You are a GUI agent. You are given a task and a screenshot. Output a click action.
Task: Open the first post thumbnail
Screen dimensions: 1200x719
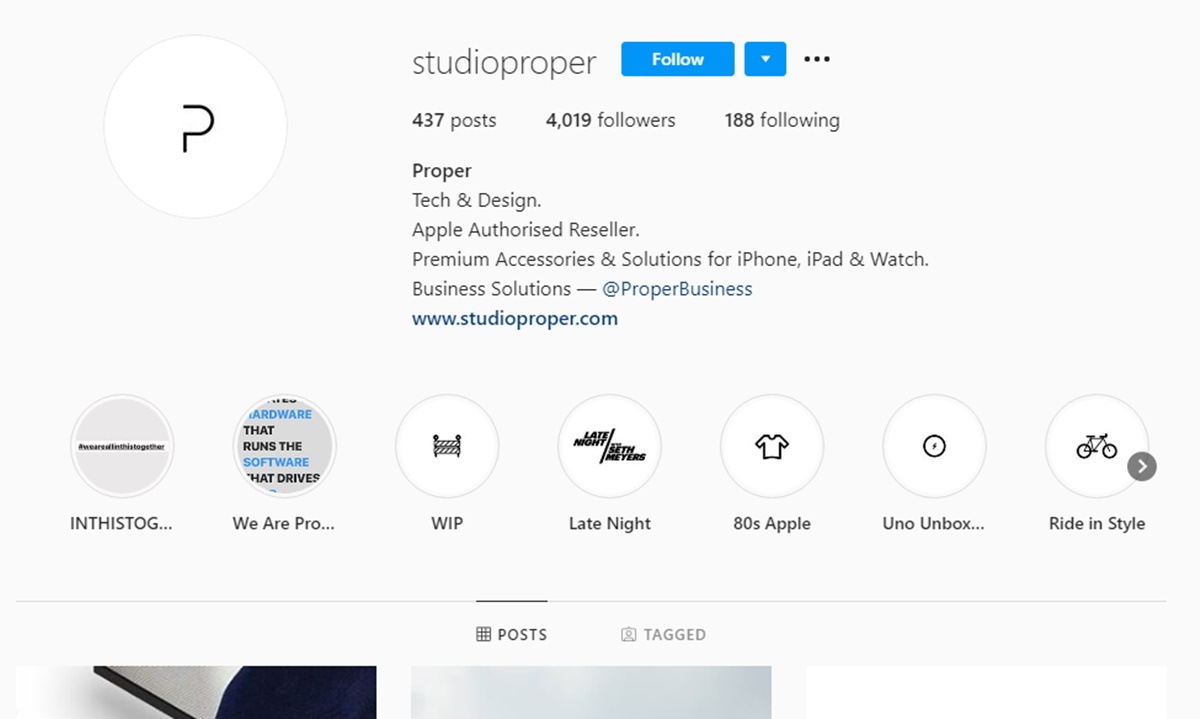click(x=196, y=692)
